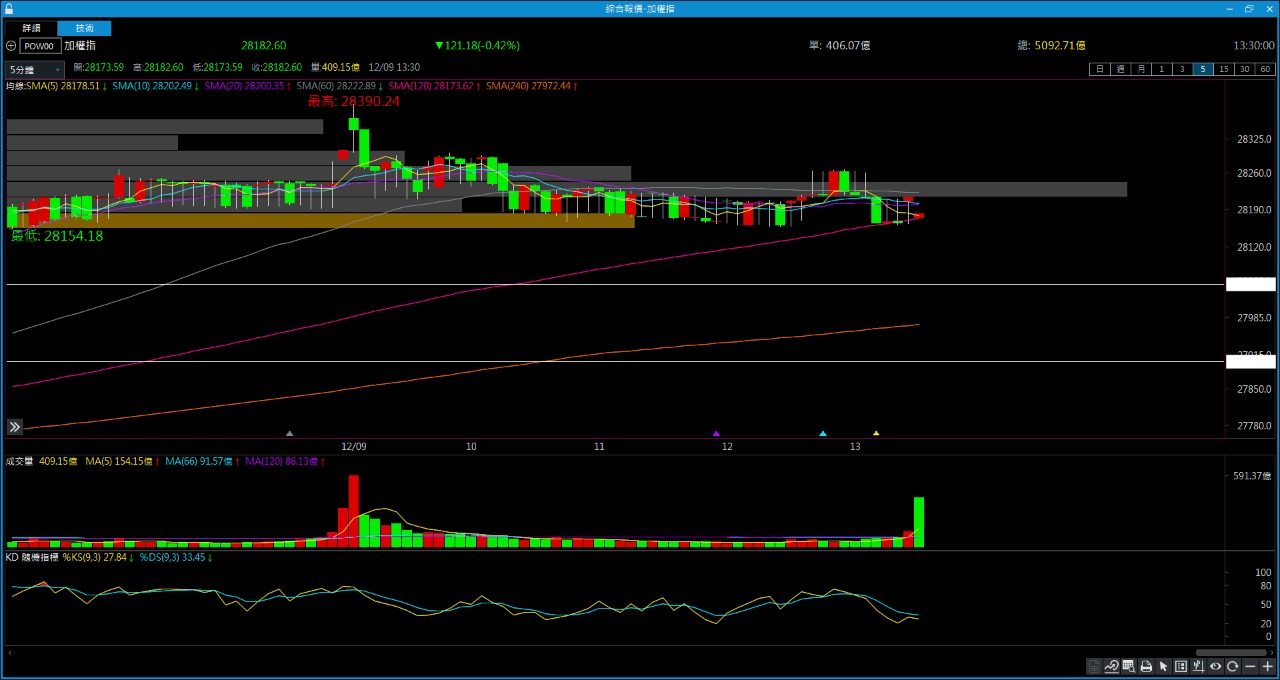Switch to the 詳細 tab
The height and width of the screenshot is (680, 1280).
(32, 28)
